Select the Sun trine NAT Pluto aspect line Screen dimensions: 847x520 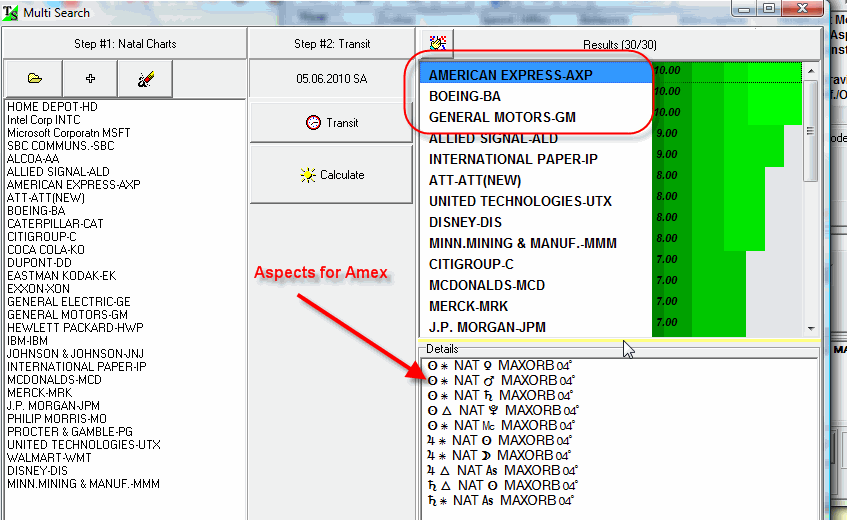click(x=493, y=410)
